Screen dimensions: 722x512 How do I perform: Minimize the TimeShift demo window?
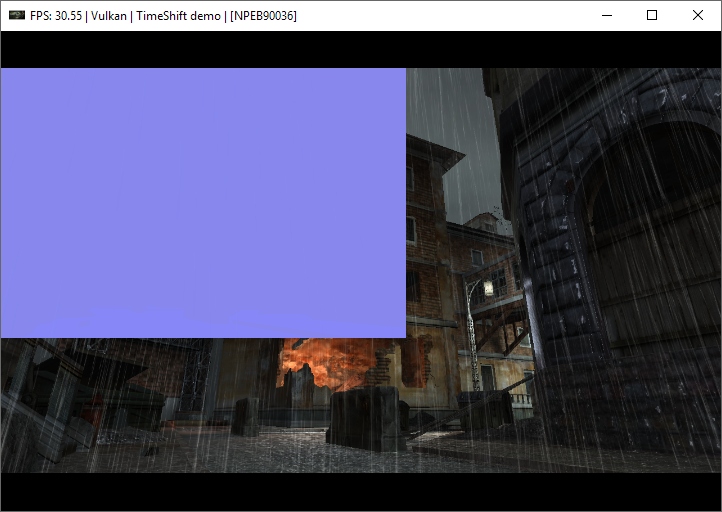click(607, 15)
